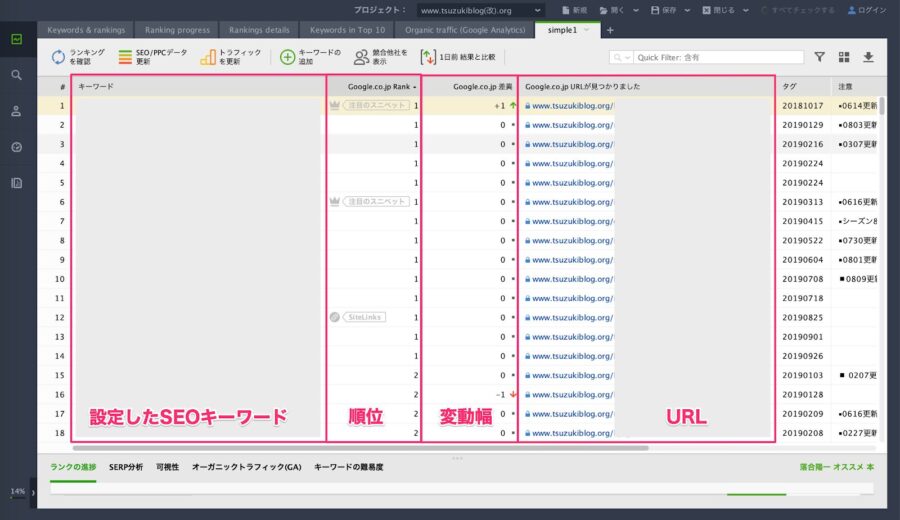This screenshot has height=520, width=900.
Task: Expand the arrow next to 閉じる
Action: pos(746,10)
